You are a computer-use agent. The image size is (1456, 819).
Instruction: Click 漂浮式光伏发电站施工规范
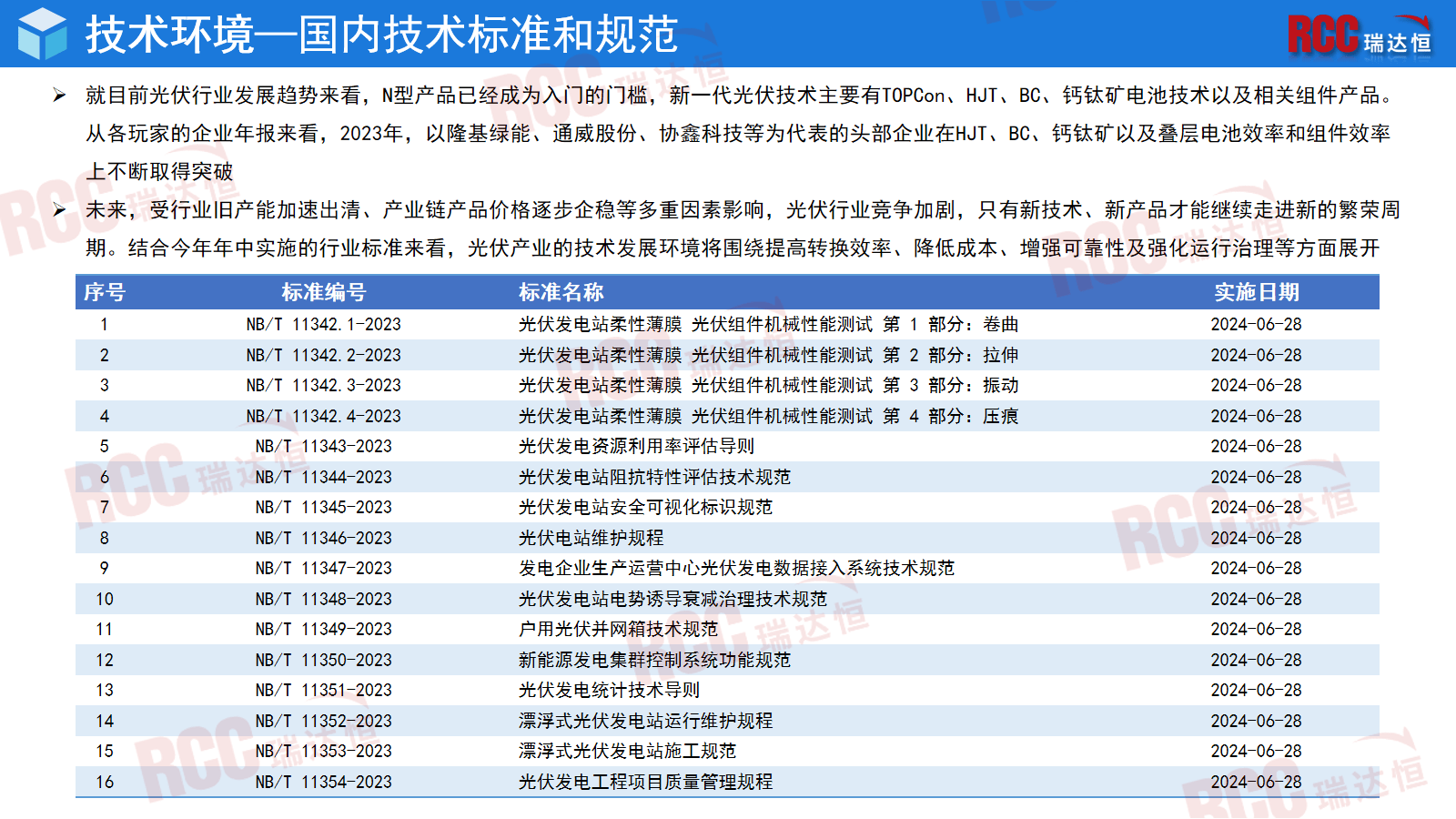click(x=628, y=752)
